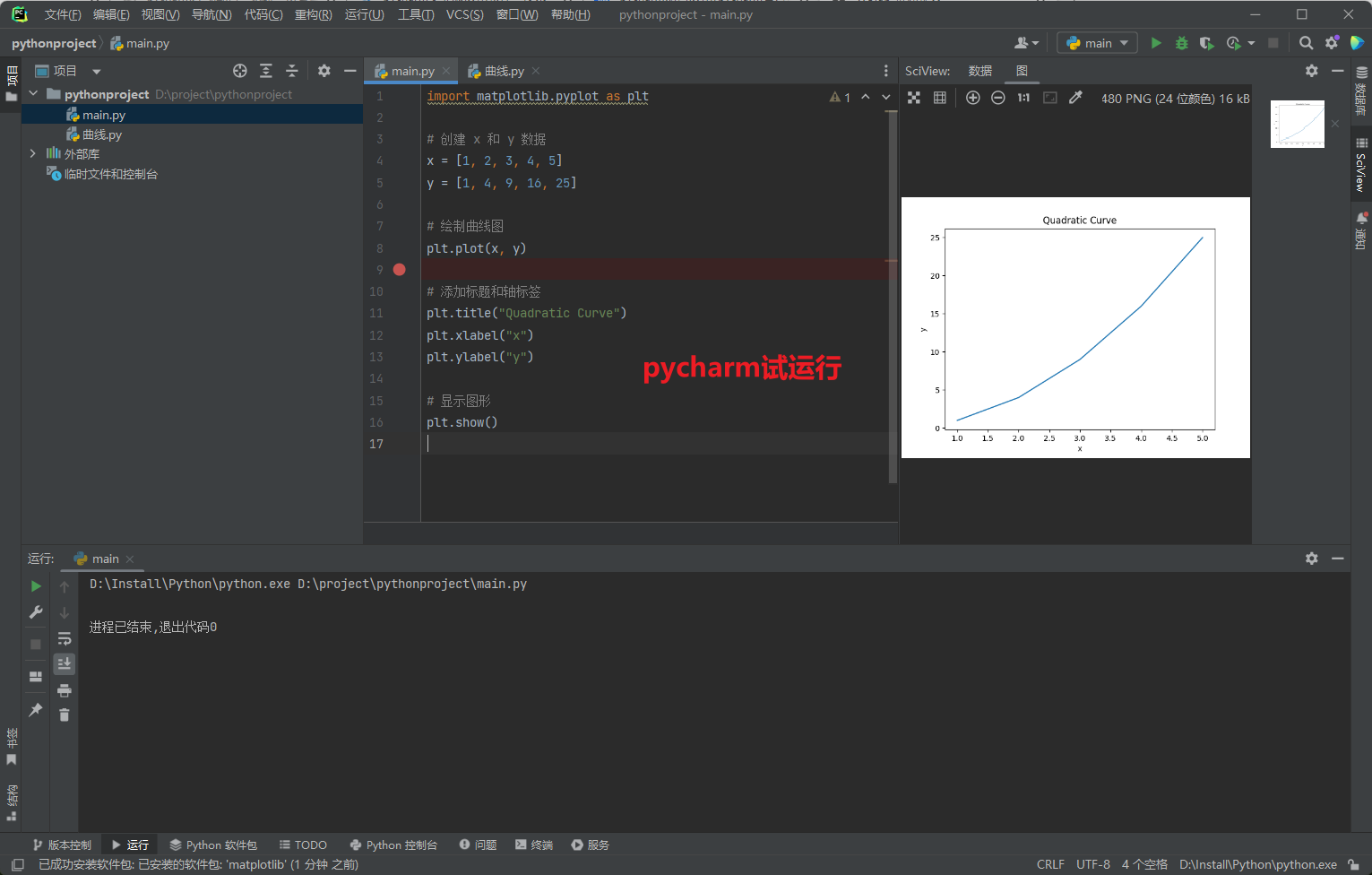1372x875 pixels.
Task: Switch to SciView 数据 tab
Action: pos(980,71)
